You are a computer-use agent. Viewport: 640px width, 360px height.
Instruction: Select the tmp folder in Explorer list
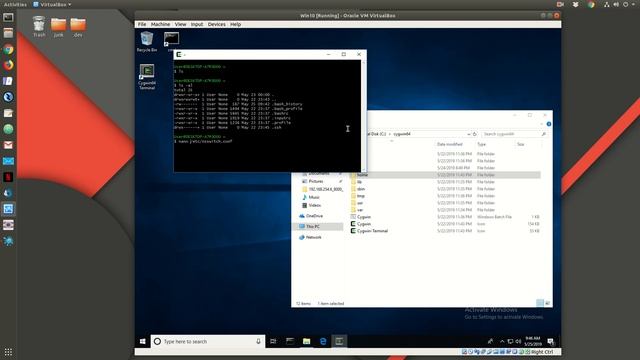pos(361,196)
